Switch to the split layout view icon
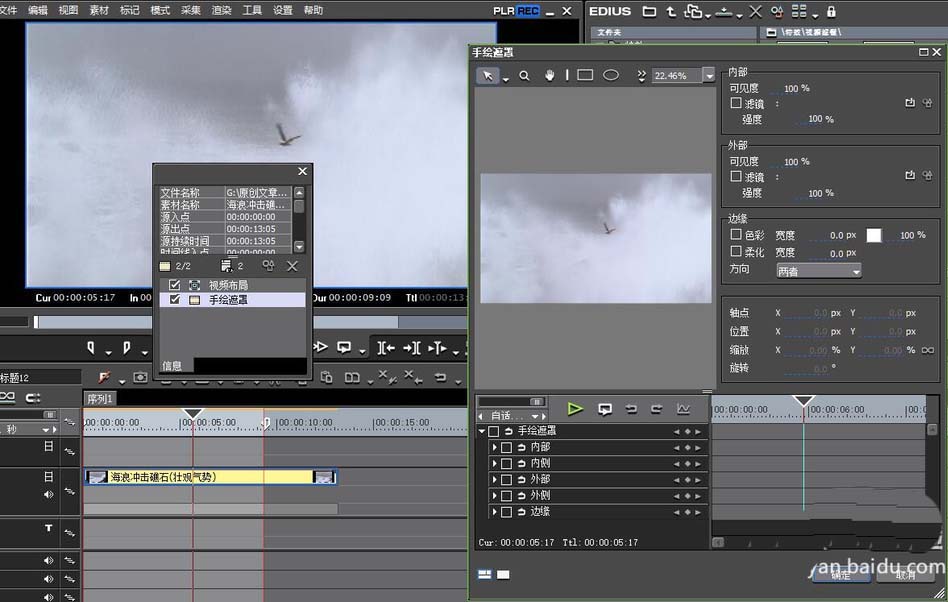948x602 pixels. tap(485, 574)
